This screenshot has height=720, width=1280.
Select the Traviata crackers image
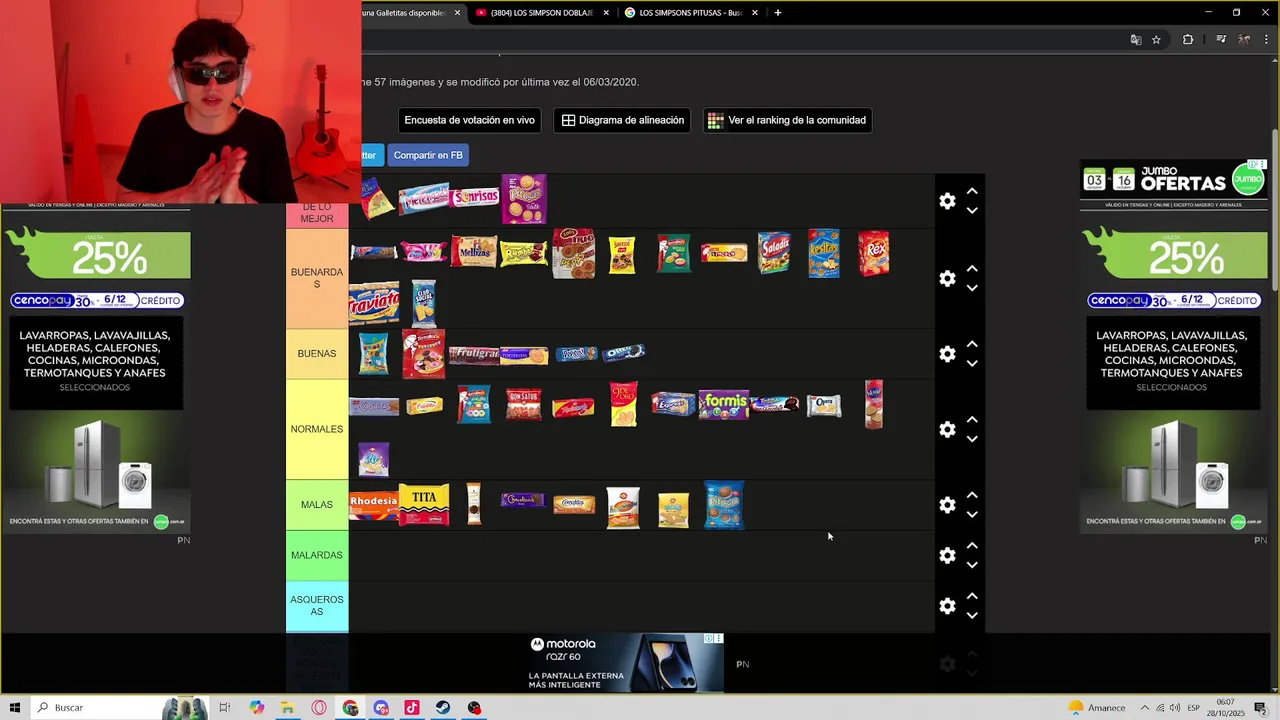(x=374, y=303)
